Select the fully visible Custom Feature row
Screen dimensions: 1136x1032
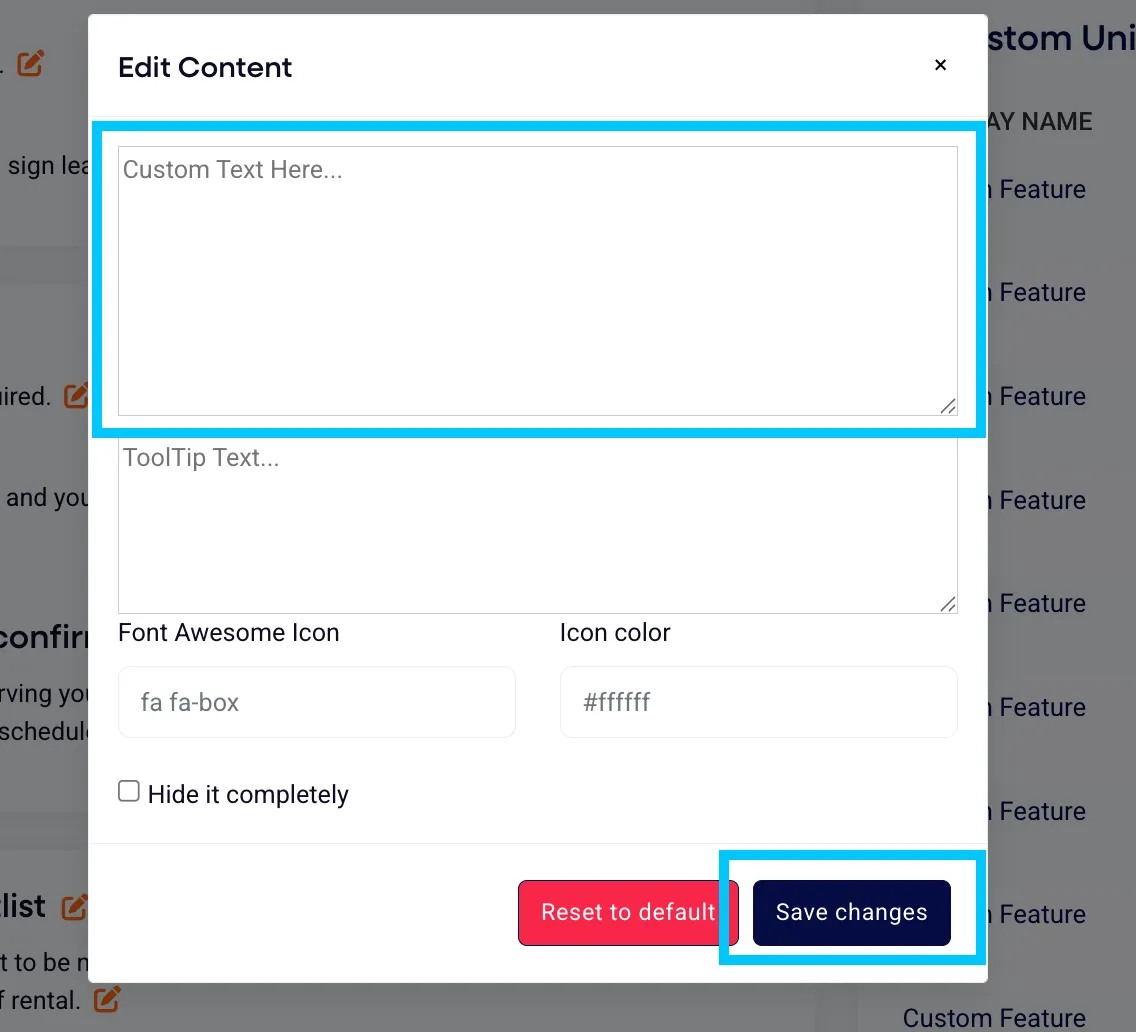[x=994, y=1018]
